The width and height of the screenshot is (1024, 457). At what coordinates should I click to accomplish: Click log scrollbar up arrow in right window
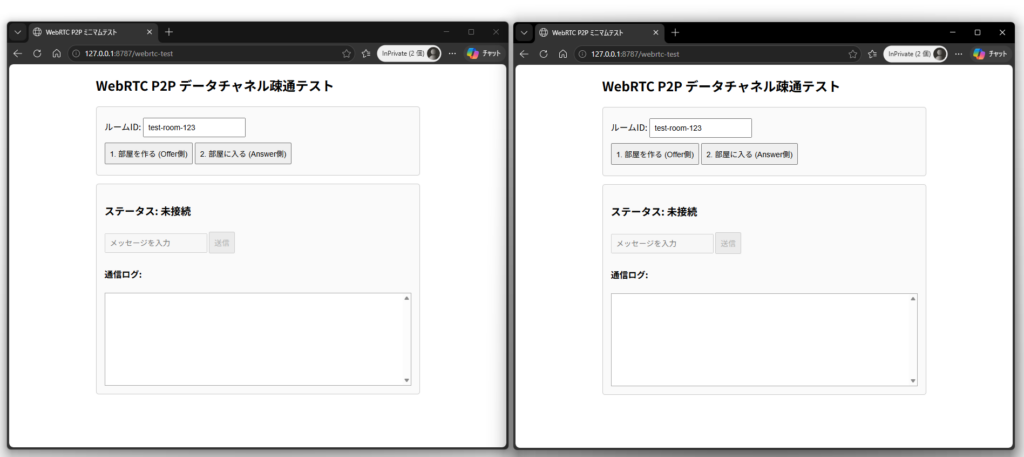click(x=913, y=299)
